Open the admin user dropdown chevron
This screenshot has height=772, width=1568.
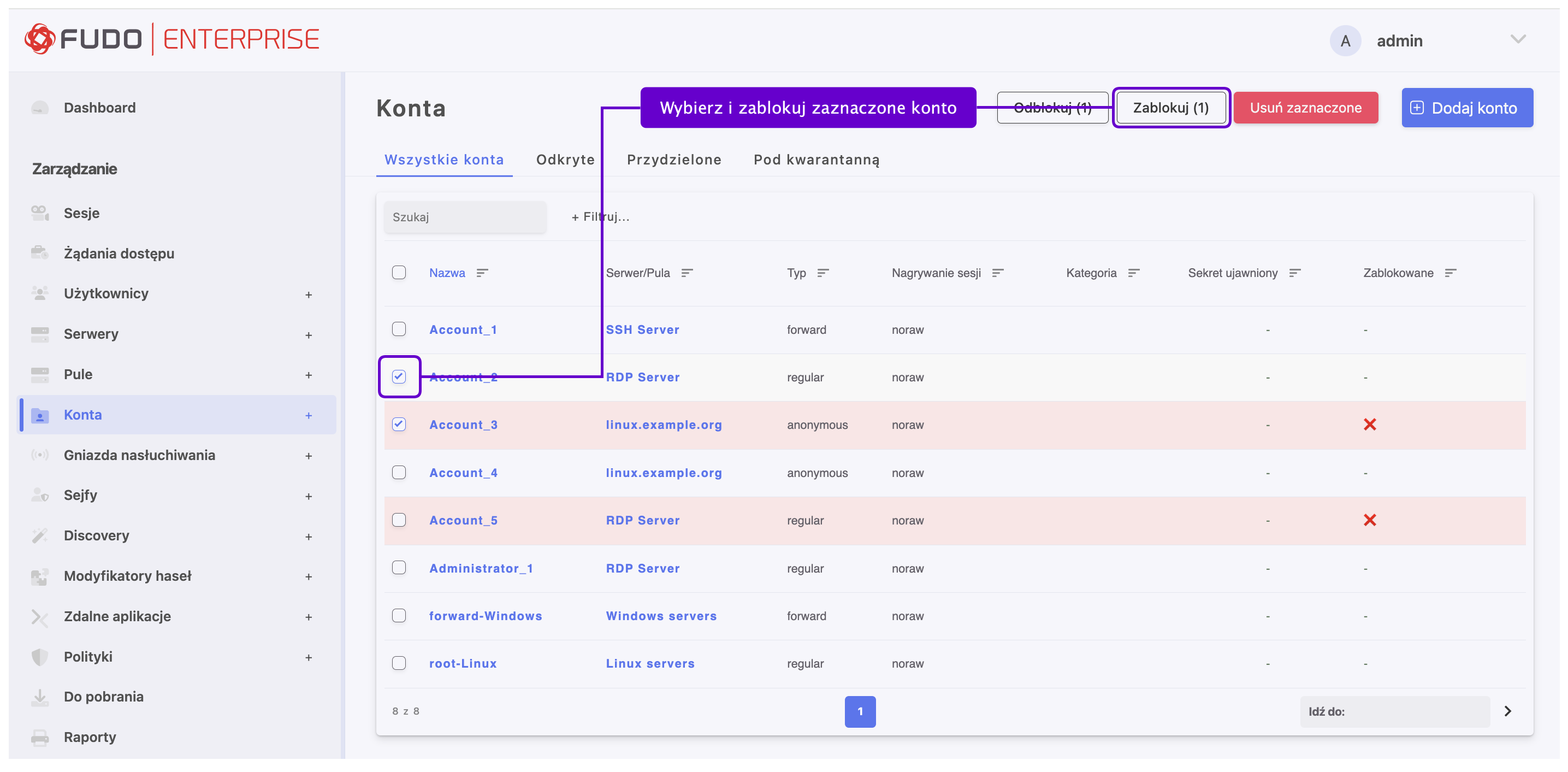pyautogui.click(x=1517, y=39)
